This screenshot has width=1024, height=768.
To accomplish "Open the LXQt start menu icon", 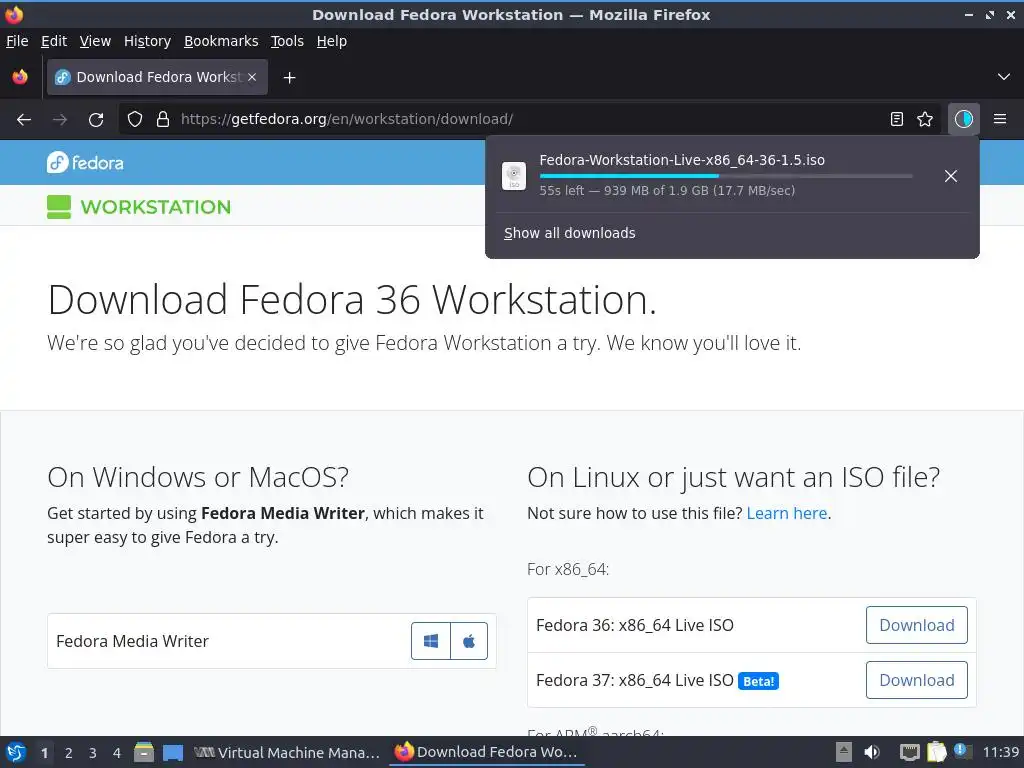I will 16,752.
